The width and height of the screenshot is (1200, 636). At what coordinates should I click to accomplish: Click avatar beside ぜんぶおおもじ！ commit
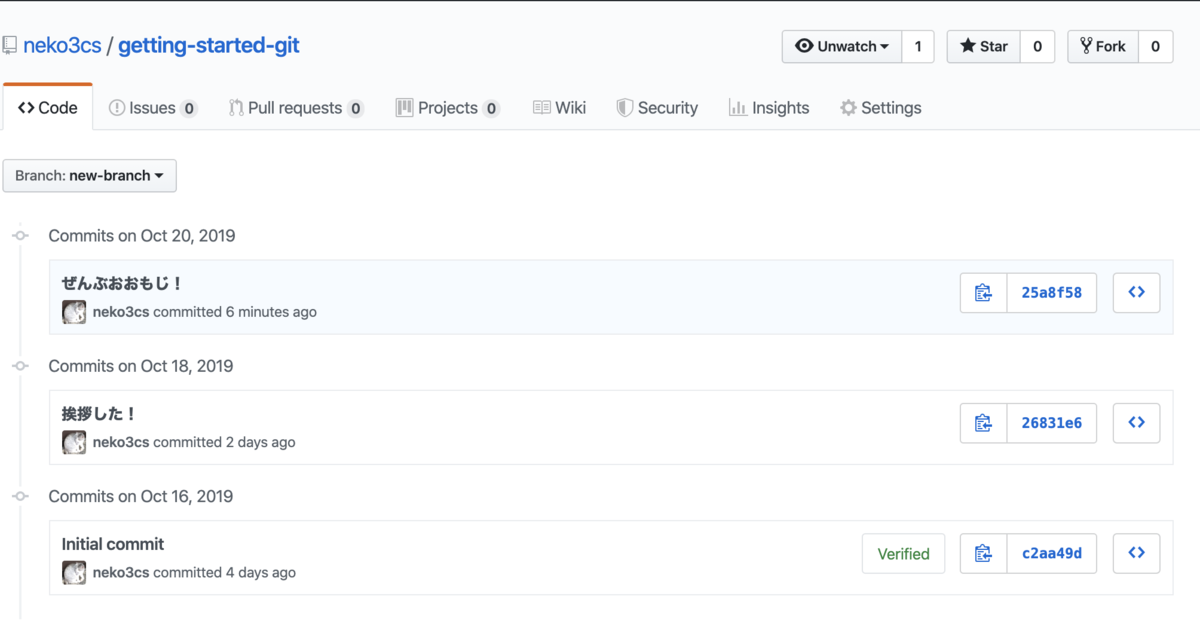74,312
